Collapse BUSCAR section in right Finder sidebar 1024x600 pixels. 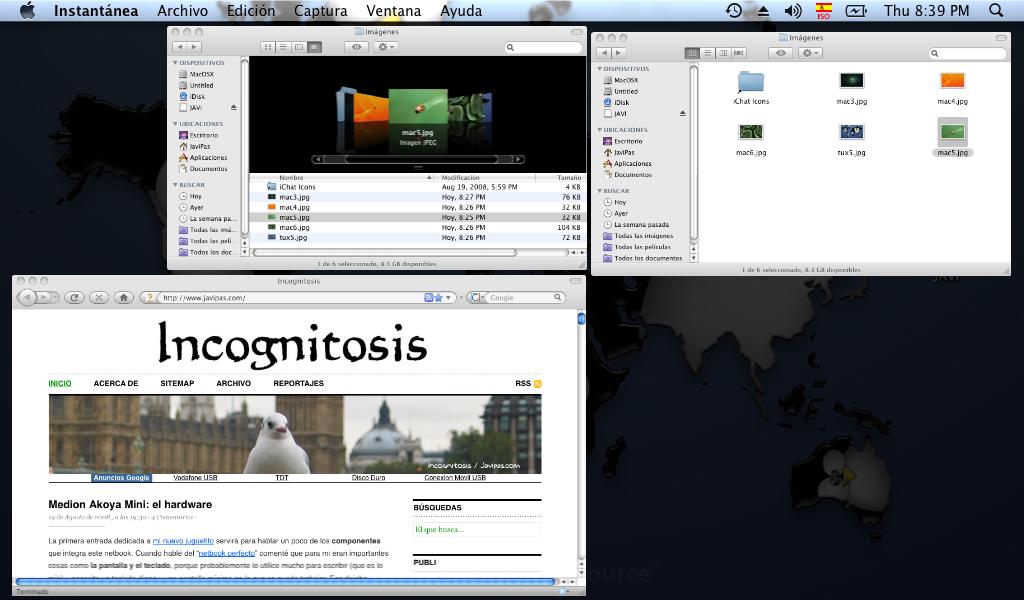600,191
